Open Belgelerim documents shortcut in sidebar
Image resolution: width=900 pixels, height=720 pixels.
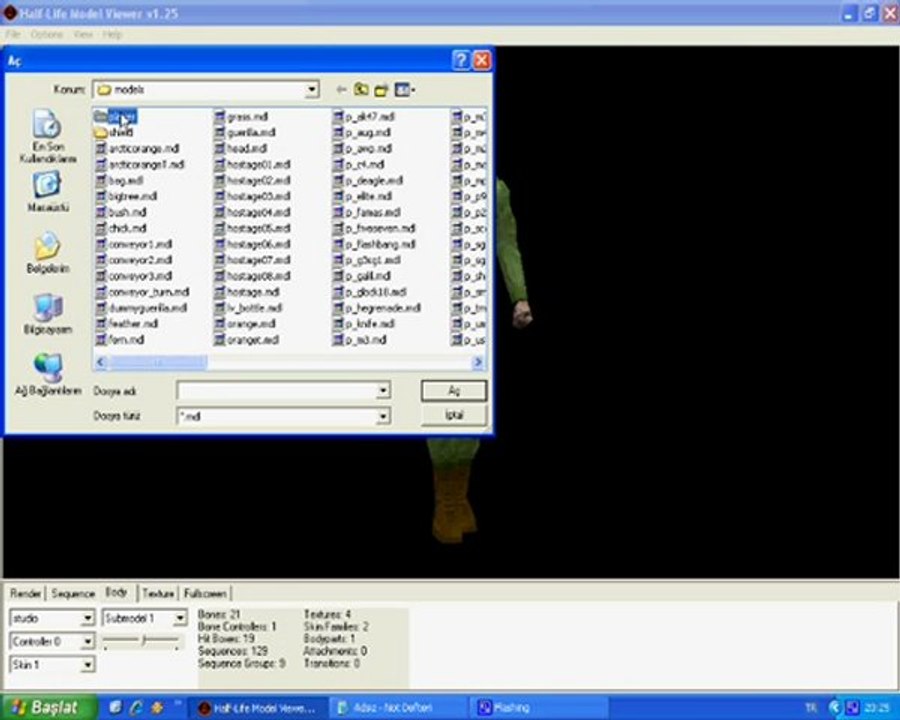tap(47, 253)
